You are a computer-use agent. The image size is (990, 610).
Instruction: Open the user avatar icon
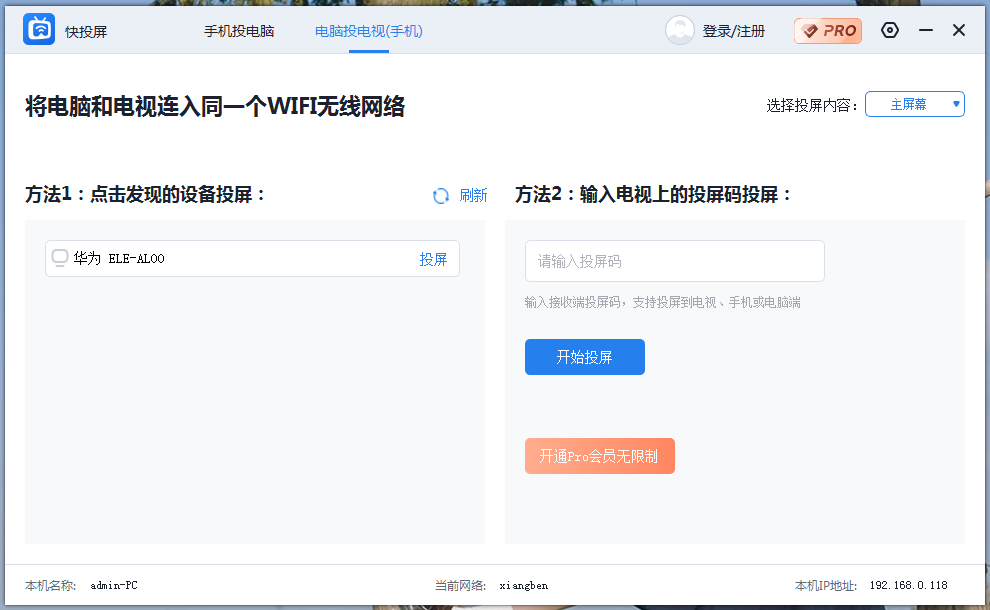pos(679,30)
